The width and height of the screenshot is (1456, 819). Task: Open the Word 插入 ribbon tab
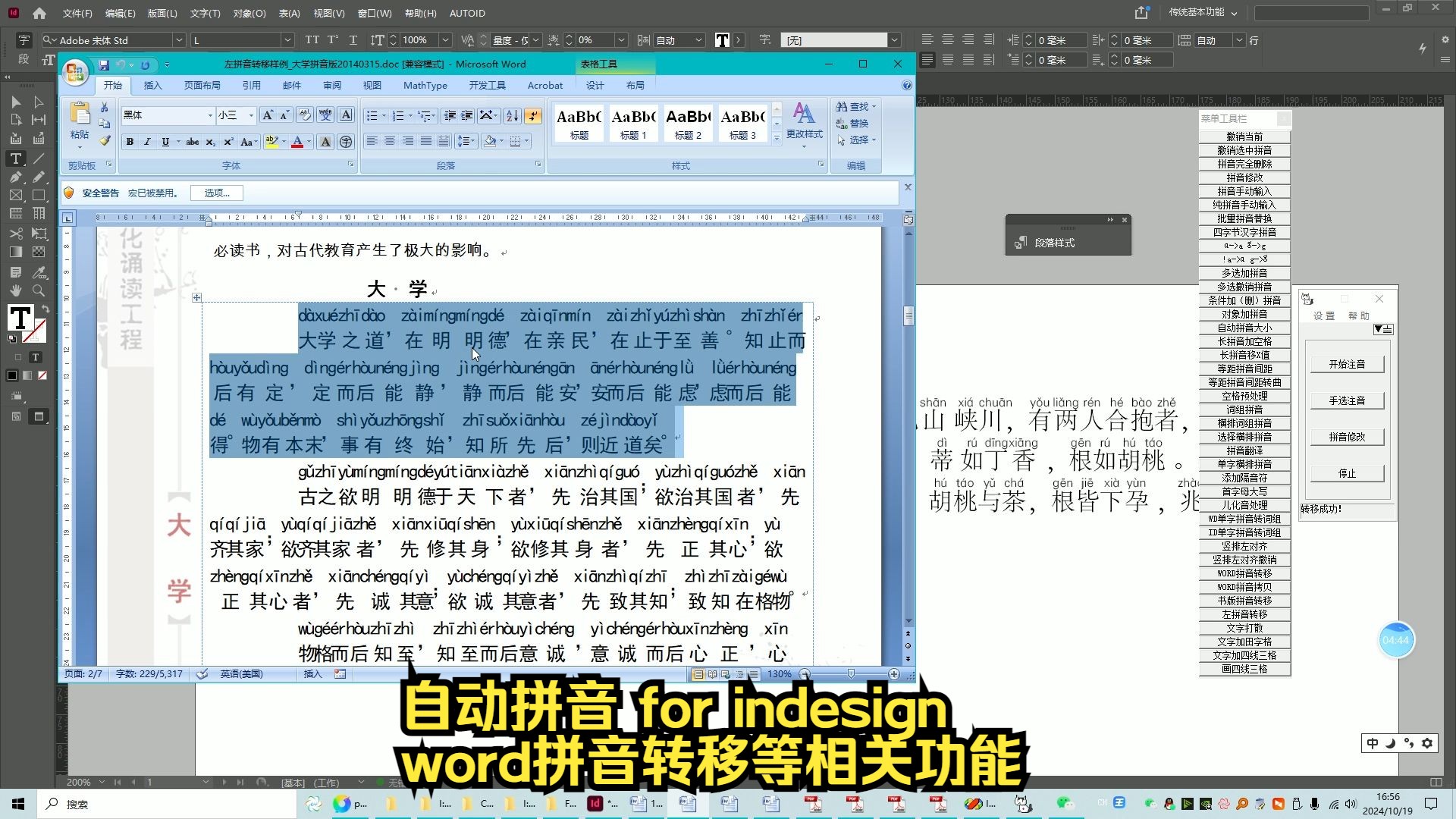152,86
